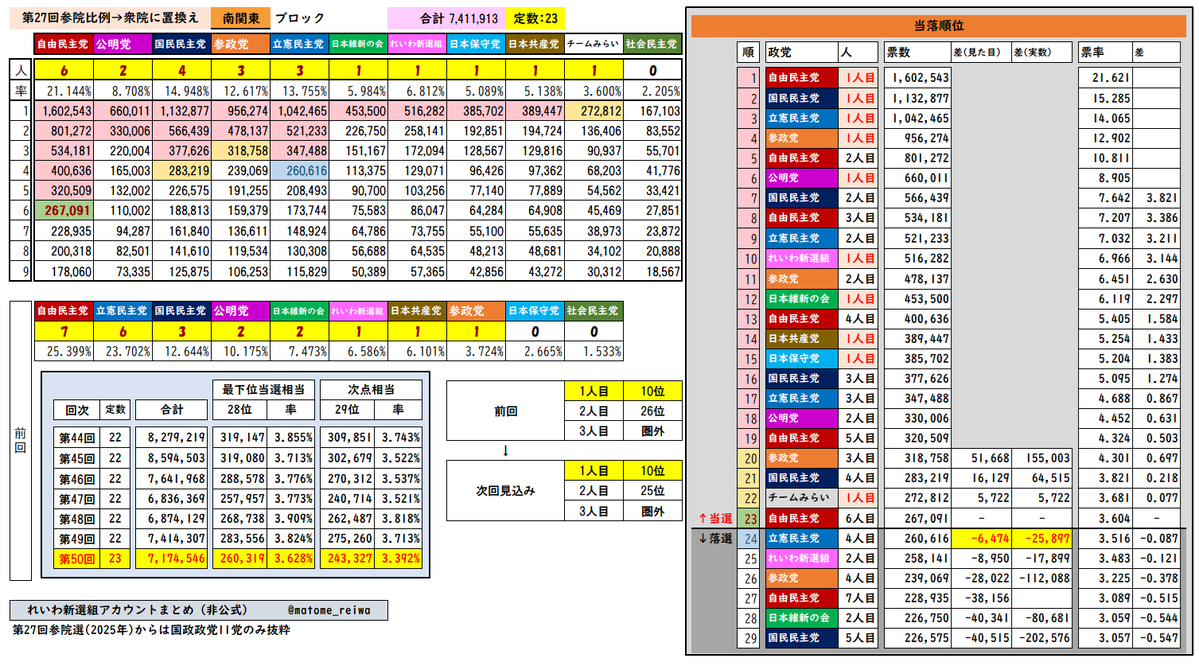Click the 差(実数) column header

click(x=1041, y=53)
